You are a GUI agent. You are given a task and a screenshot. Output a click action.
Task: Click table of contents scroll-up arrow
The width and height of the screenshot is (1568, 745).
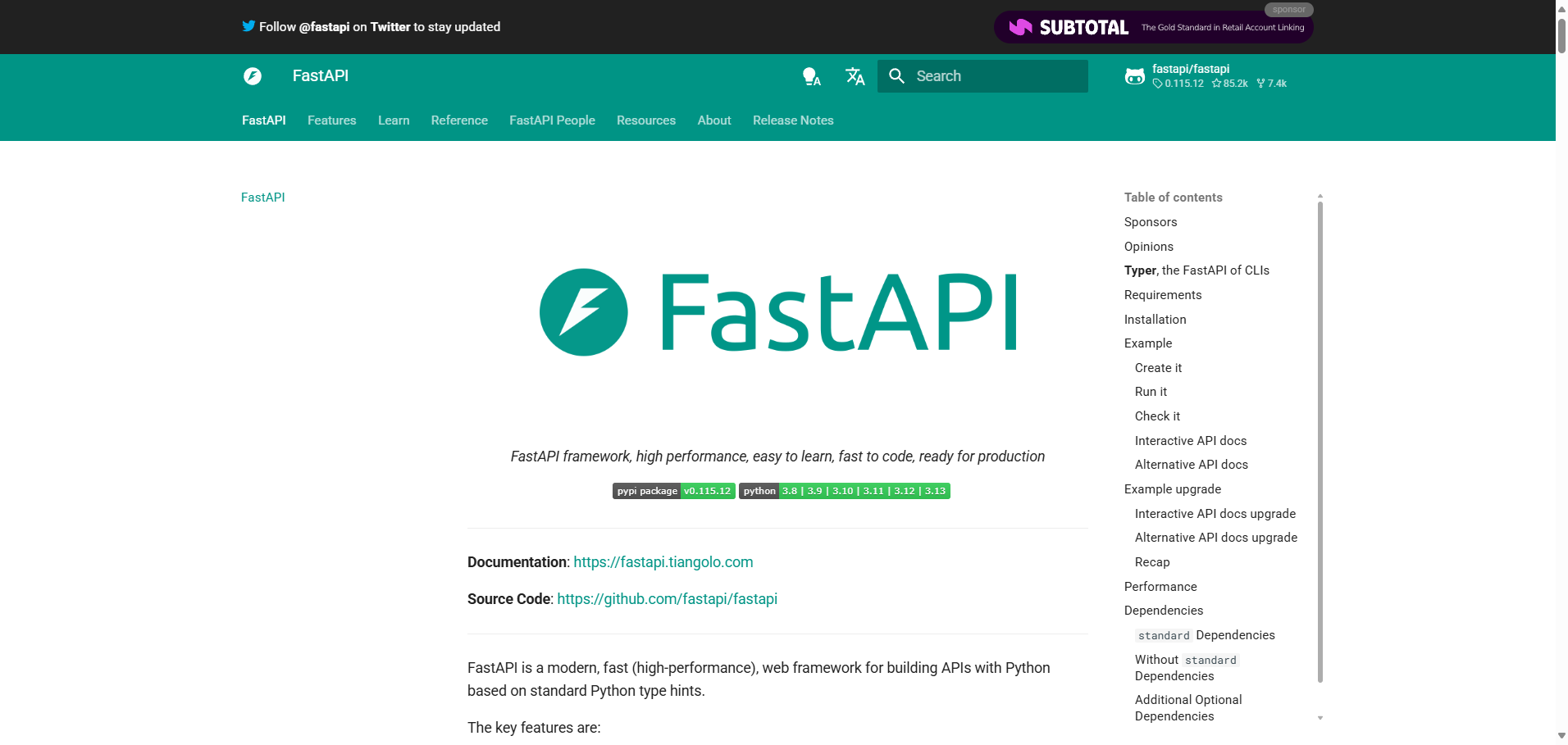coord(1320,196)
